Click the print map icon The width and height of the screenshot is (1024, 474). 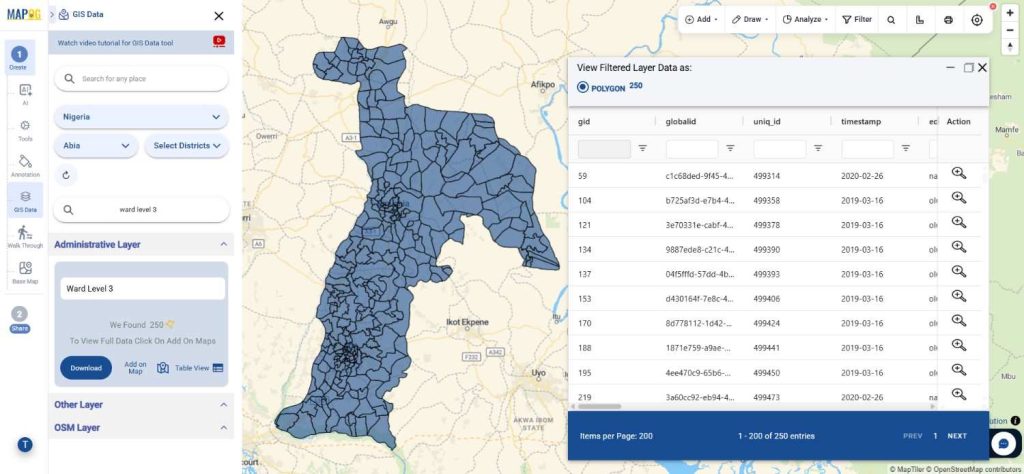[x=948, y=20]
